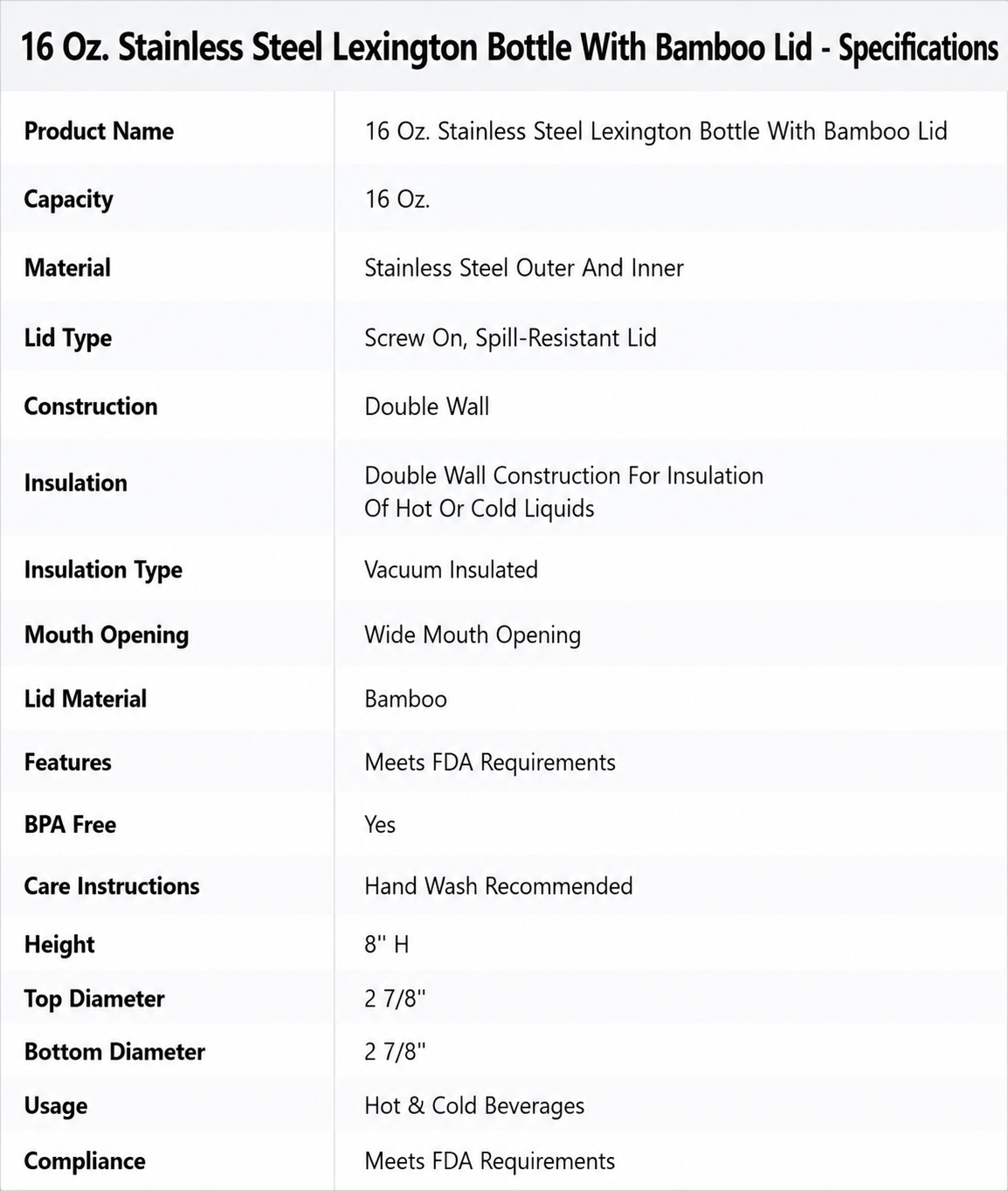Viewport: 1008px width, 1191px height.
Task: Click the Lid Type label
Action: click(x=68, y=338)
